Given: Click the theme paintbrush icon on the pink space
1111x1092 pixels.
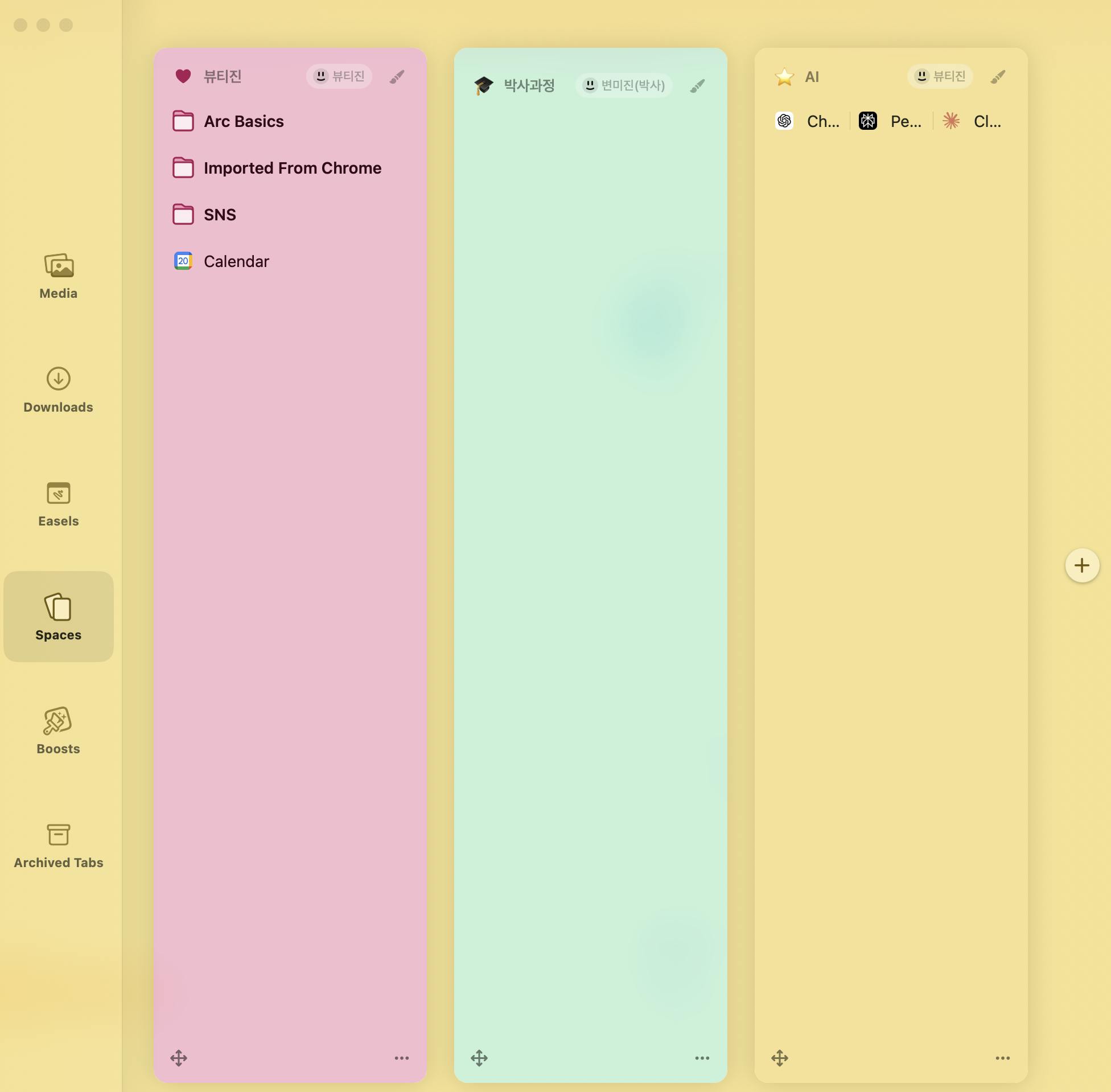Looking at the screenshot, I should 397,77.
